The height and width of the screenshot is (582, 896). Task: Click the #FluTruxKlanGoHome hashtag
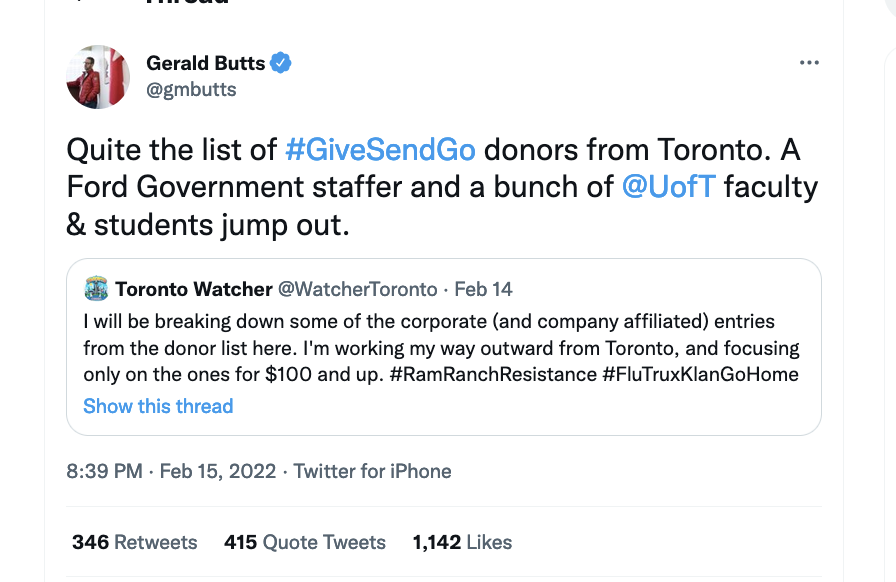pos(701,374)
